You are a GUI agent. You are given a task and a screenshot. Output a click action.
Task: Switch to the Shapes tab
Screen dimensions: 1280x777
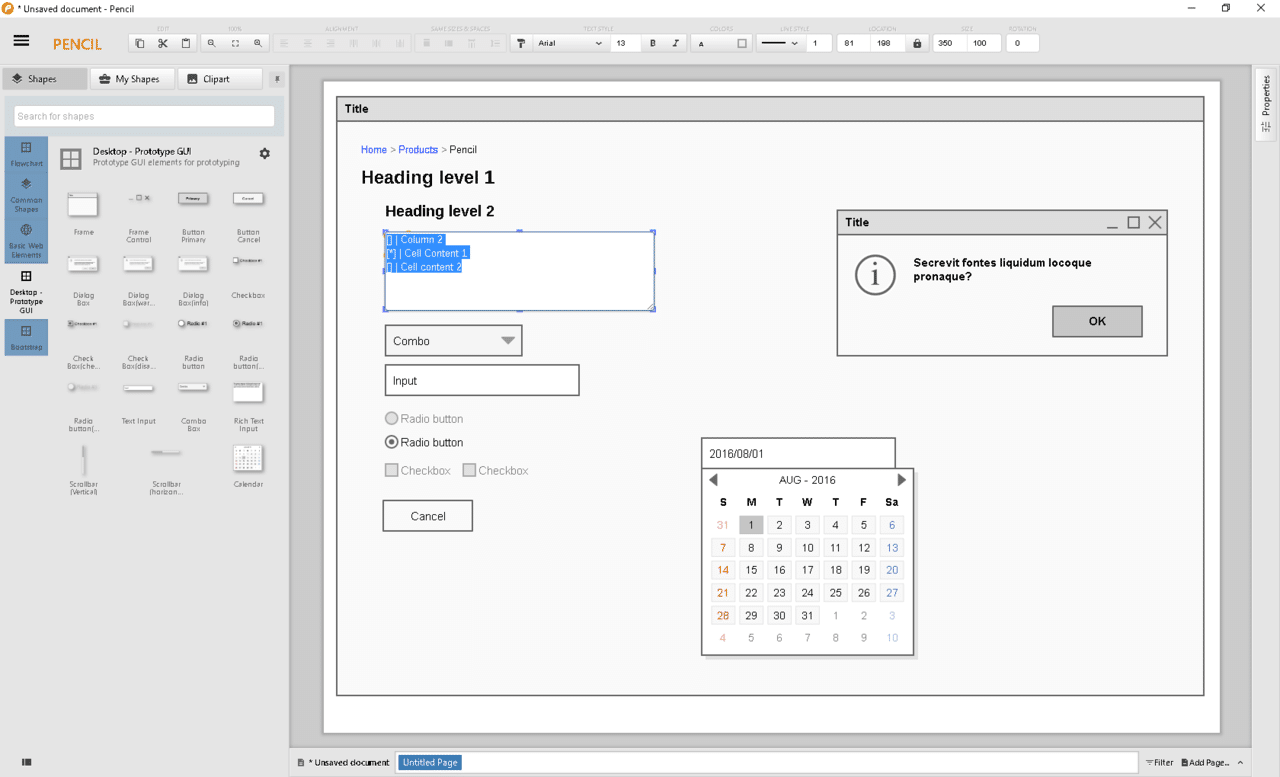[44, 78]
